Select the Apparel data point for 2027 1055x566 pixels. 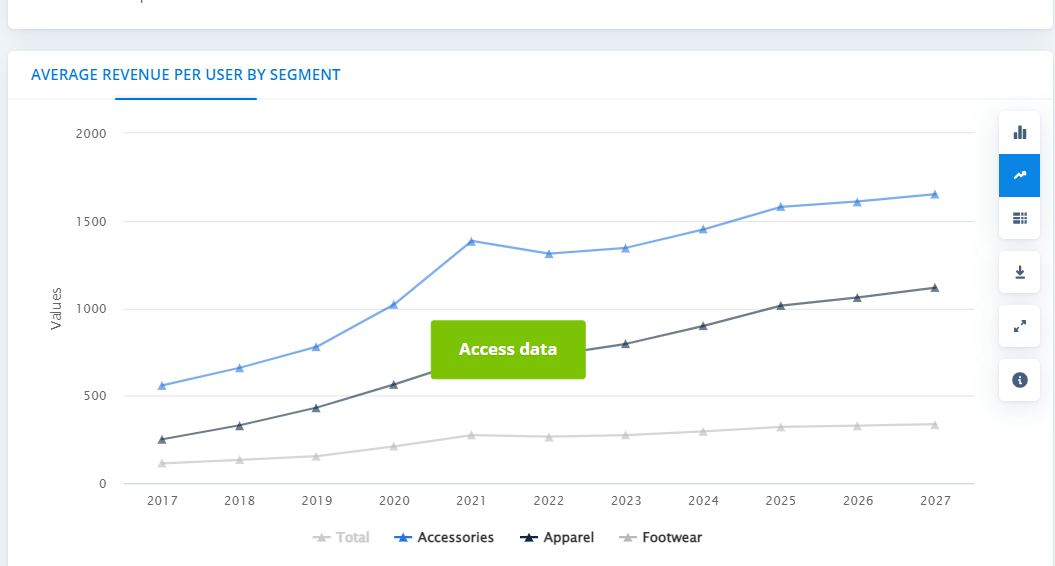click(935, 288)
